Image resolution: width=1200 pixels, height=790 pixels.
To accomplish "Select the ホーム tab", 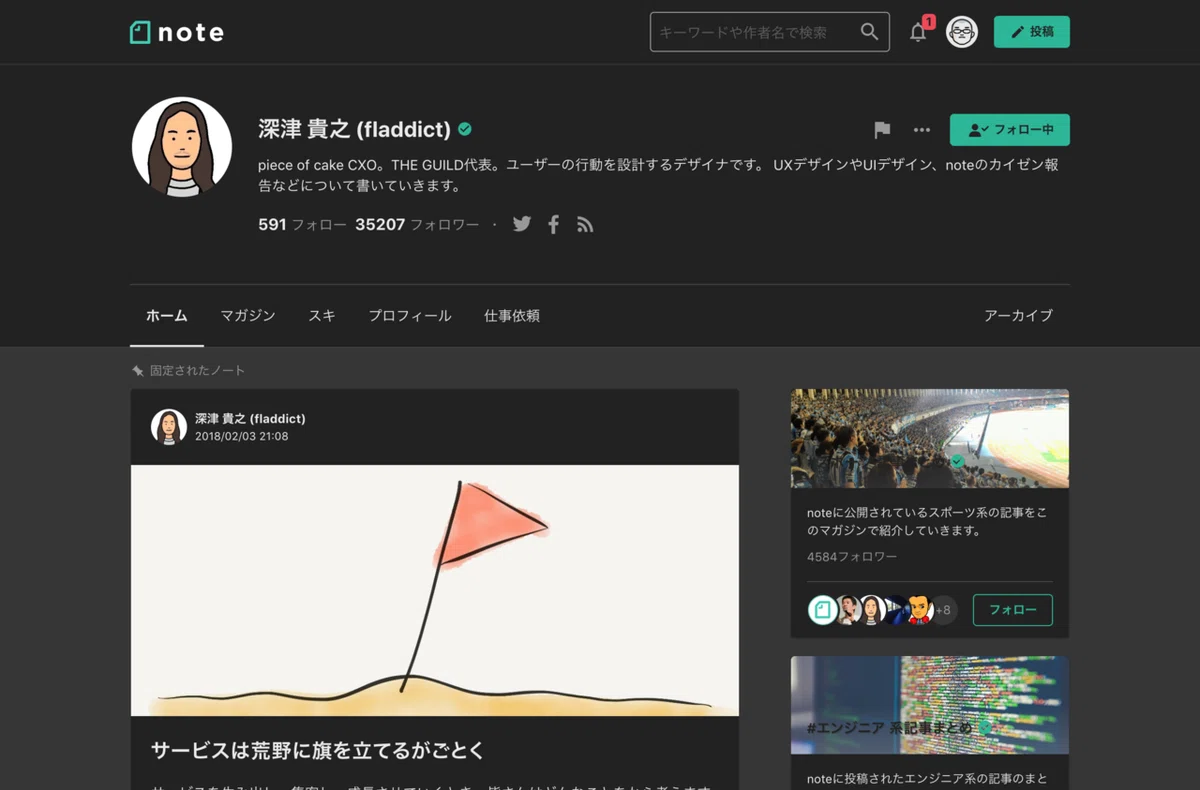I will click(x=167, y=316).
